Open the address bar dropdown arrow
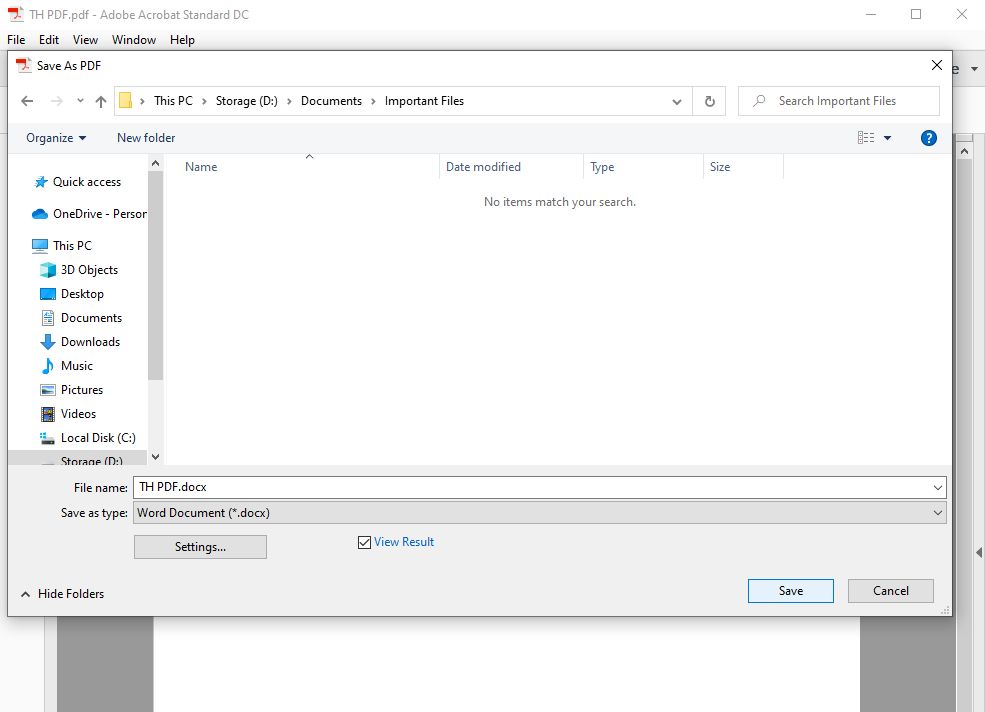 pos(677,100)
